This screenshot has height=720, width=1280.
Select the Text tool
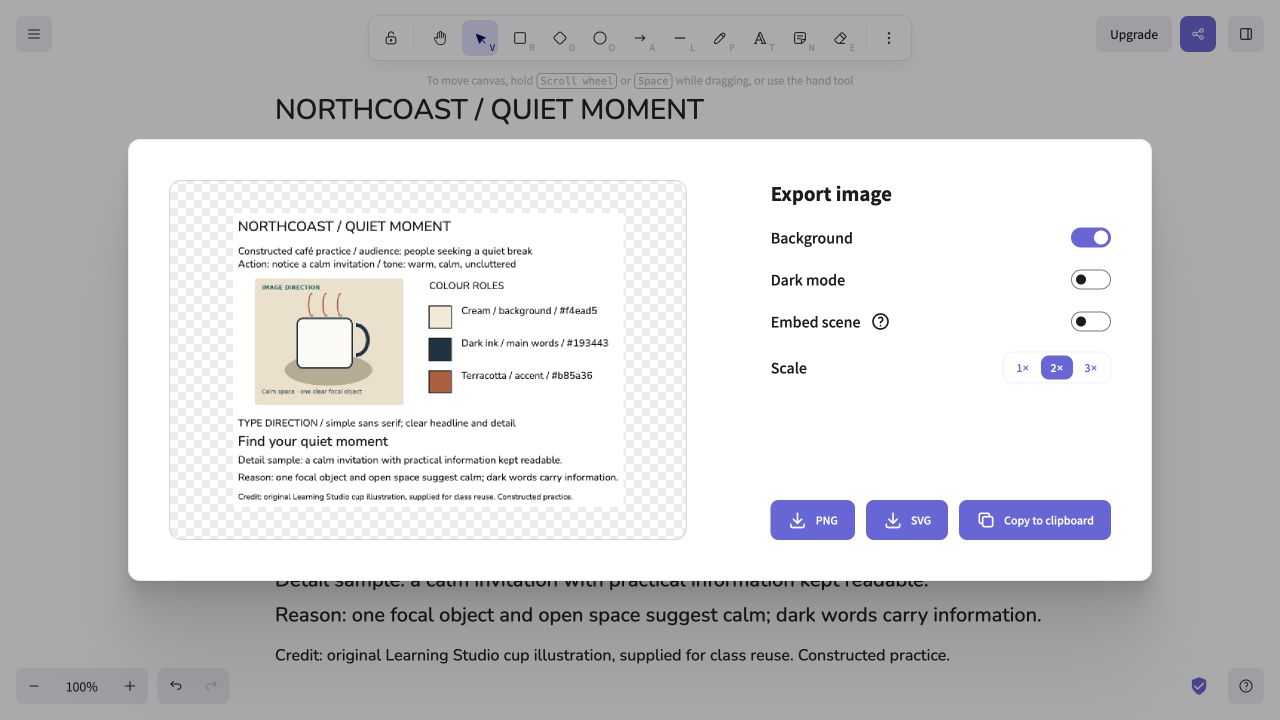pos(760,38)
